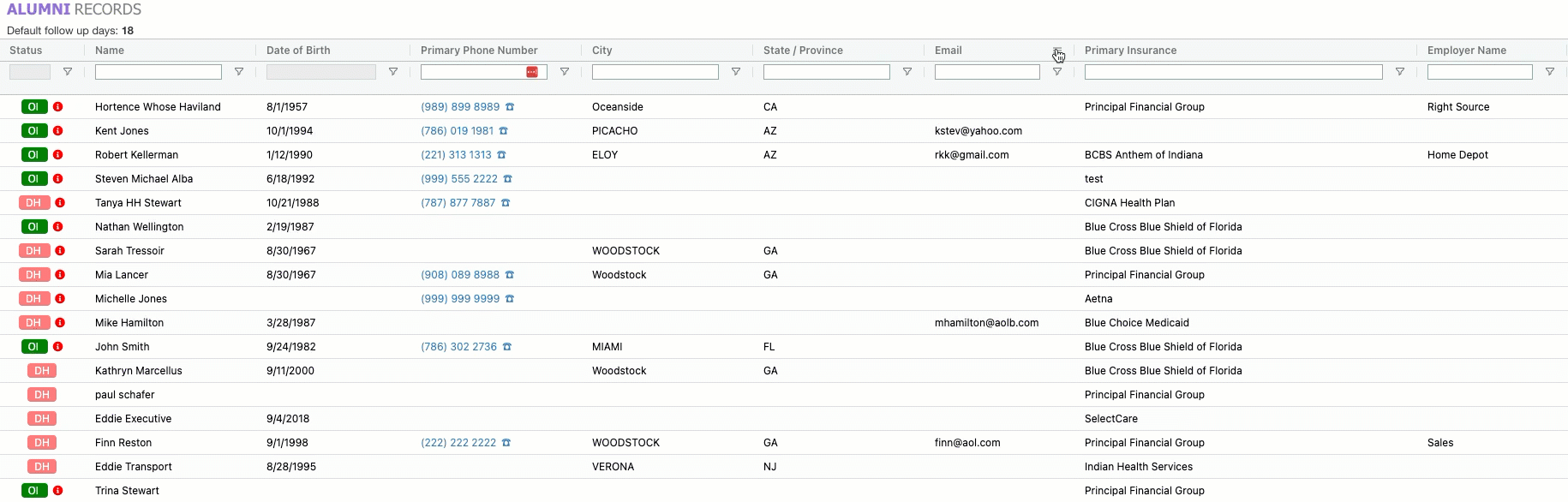This screenshot has width=1568, height=502.
Task: Click the red info icon in Trina Stewart's row
Action: pos(58,491)
